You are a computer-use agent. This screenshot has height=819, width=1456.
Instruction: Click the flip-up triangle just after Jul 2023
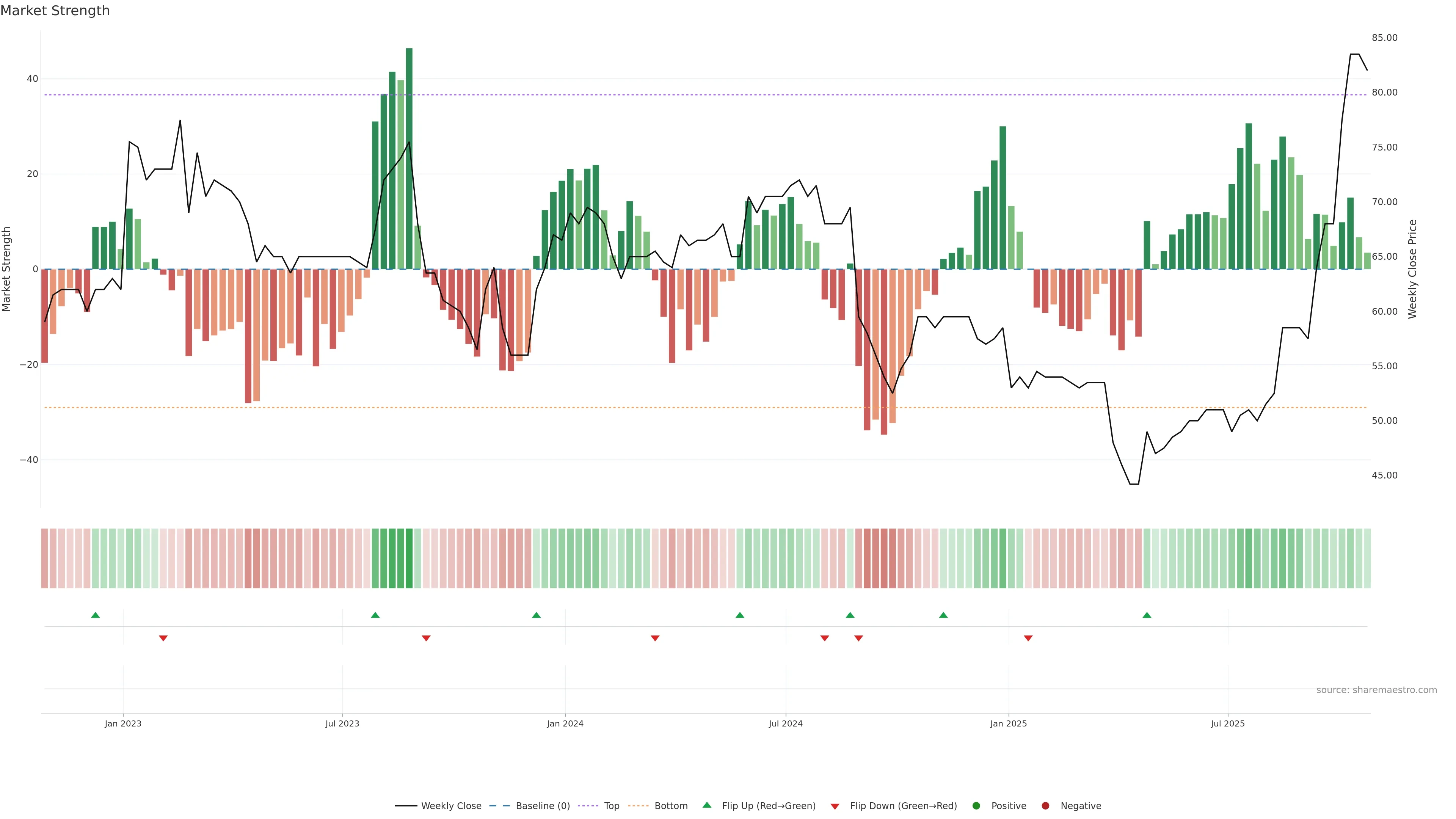pyautogui.click(x=375, y=615)
